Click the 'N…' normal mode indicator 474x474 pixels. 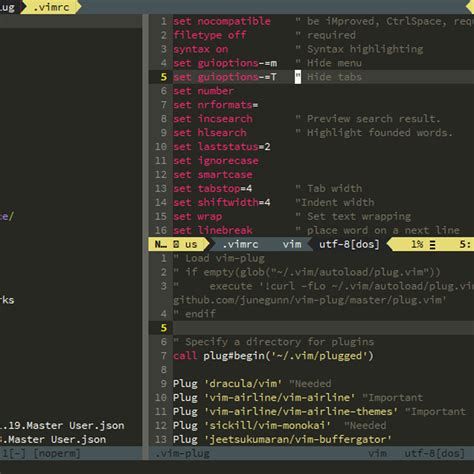pos(161,244)
